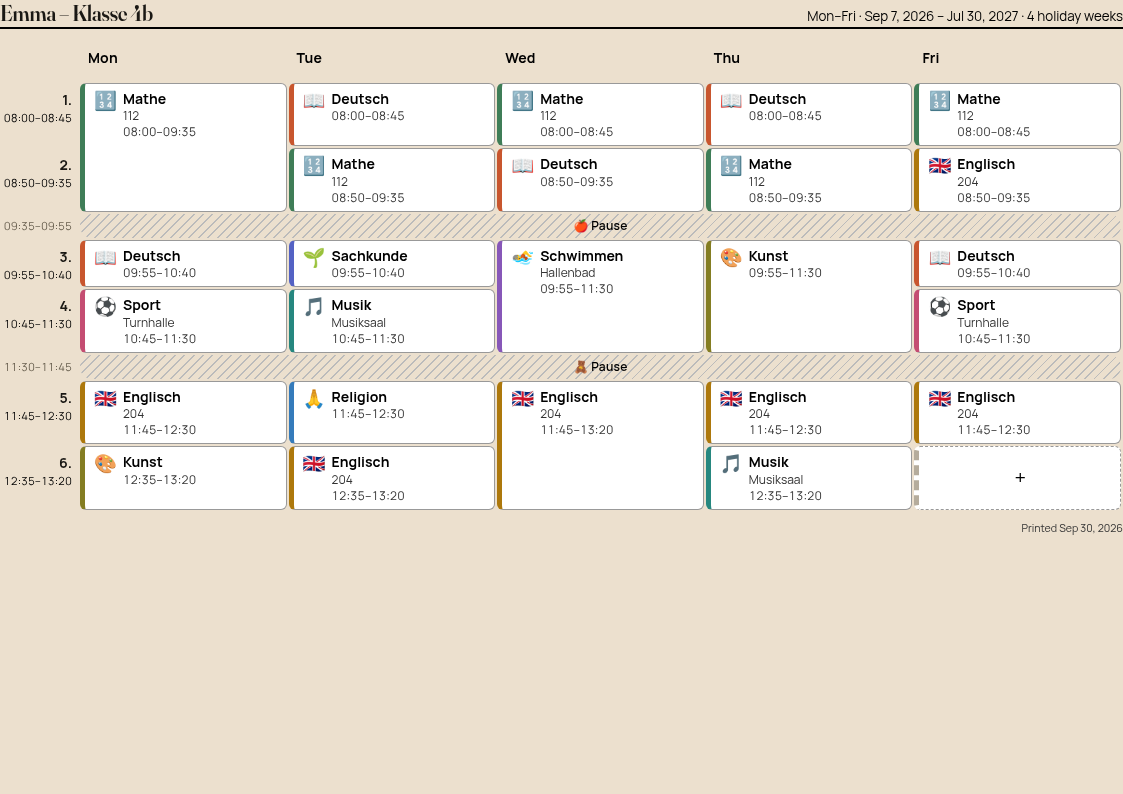Click the Musiksaal room text on Tuesday
1123x794 pixels.
click(358, 323)
